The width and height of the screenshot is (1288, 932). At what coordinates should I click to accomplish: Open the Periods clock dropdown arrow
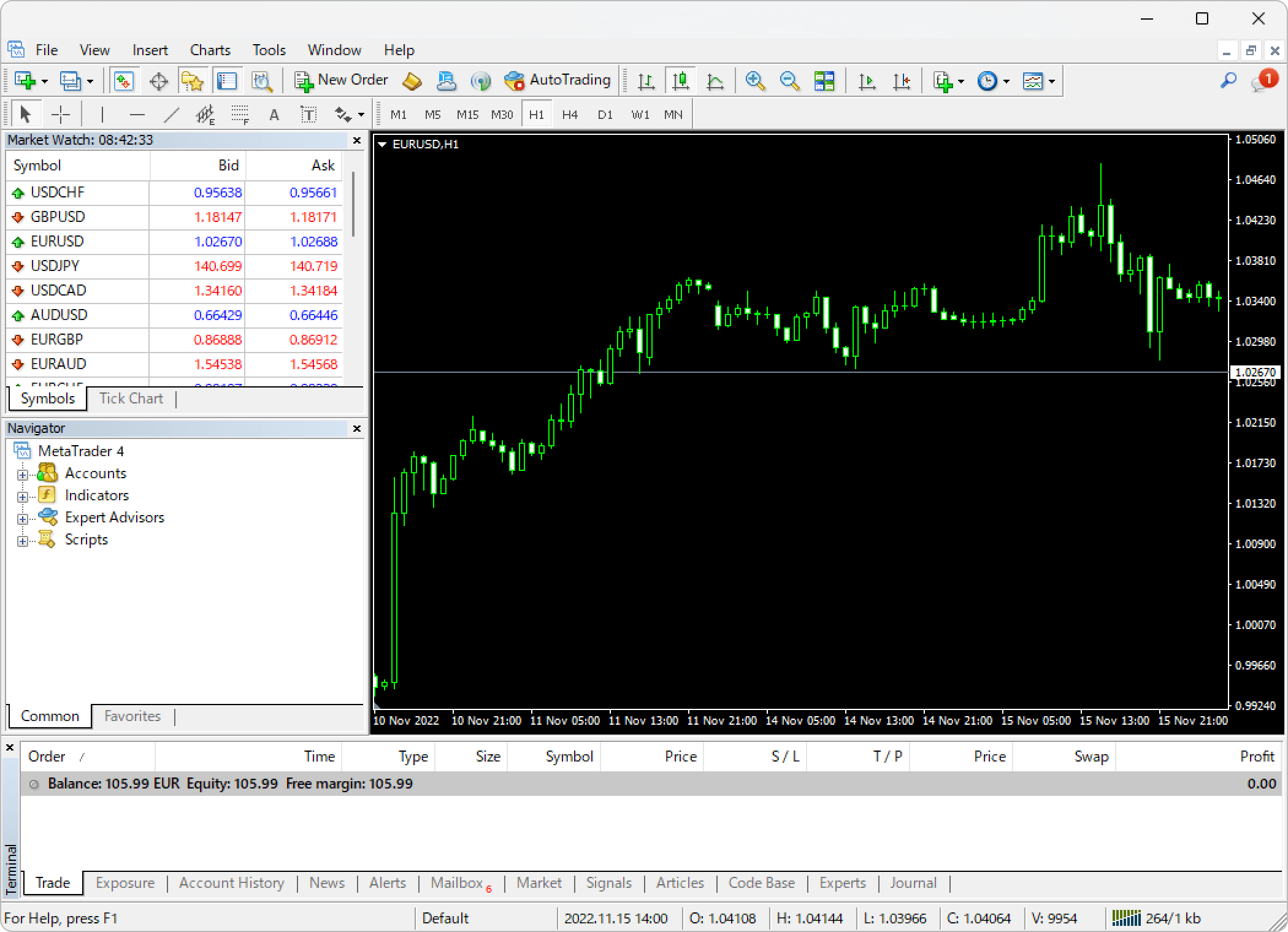pos(1006,82)
